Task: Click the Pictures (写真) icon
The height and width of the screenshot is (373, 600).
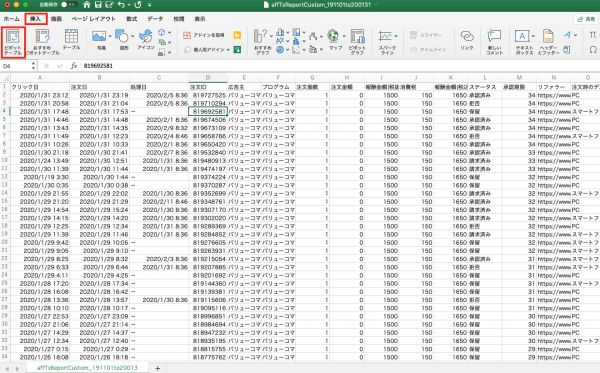Action: tap(99, 37)
